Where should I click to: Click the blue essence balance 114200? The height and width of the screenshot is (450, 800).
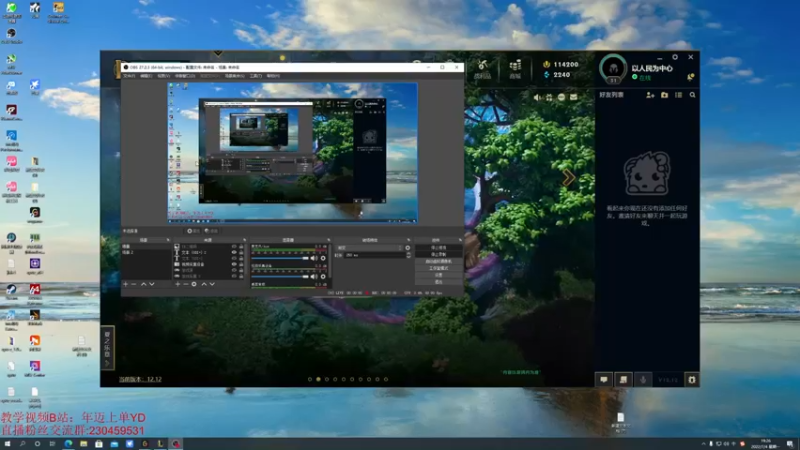pyautogui.click(x=560, y=64)
